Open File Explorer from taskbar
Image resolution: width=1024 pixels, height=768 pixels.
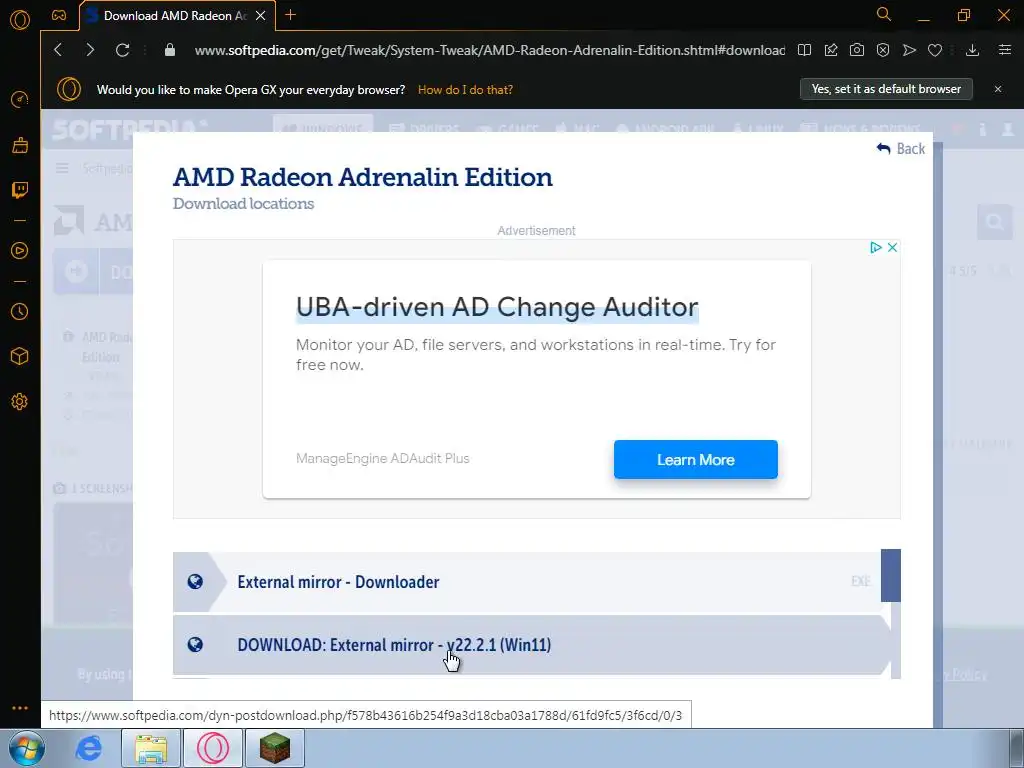[150, 748]
